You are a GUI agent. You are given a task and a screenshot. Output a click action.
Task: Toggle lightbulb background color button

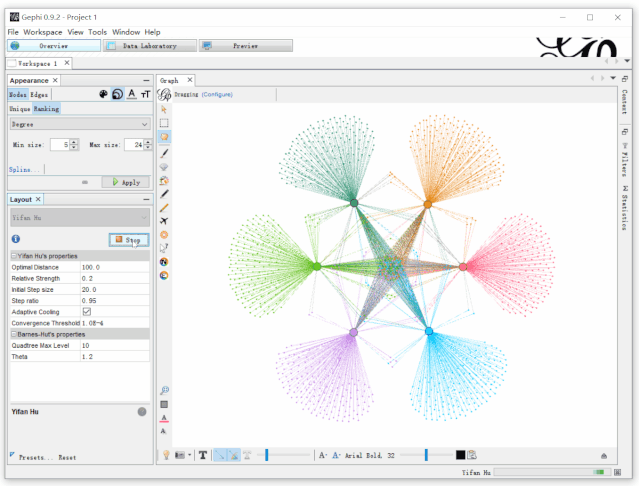click(x=166, y=455)
